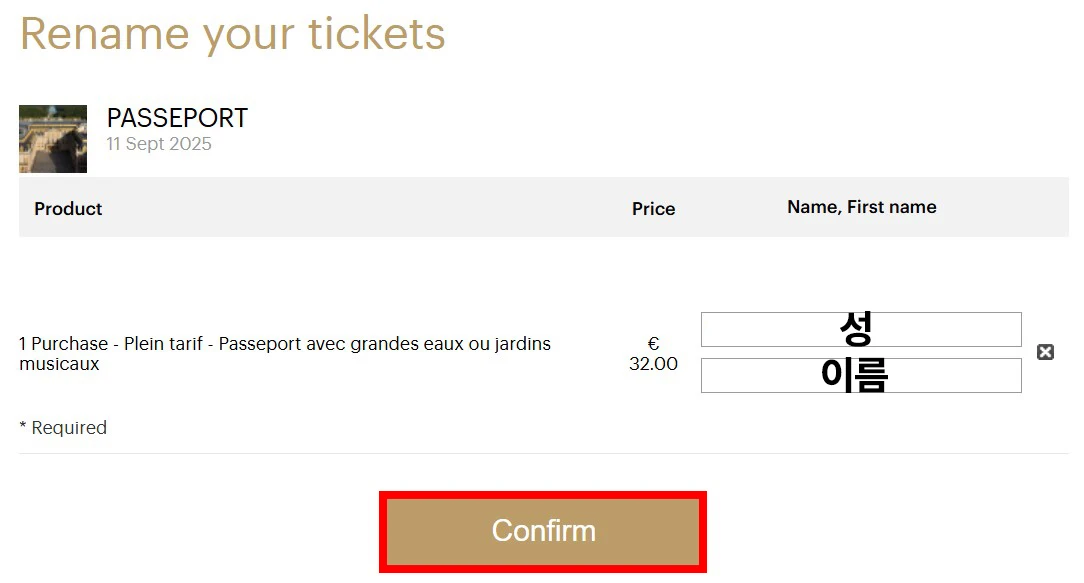Click the Name, First name column header
1084x583 pixels.
point(861,207)
